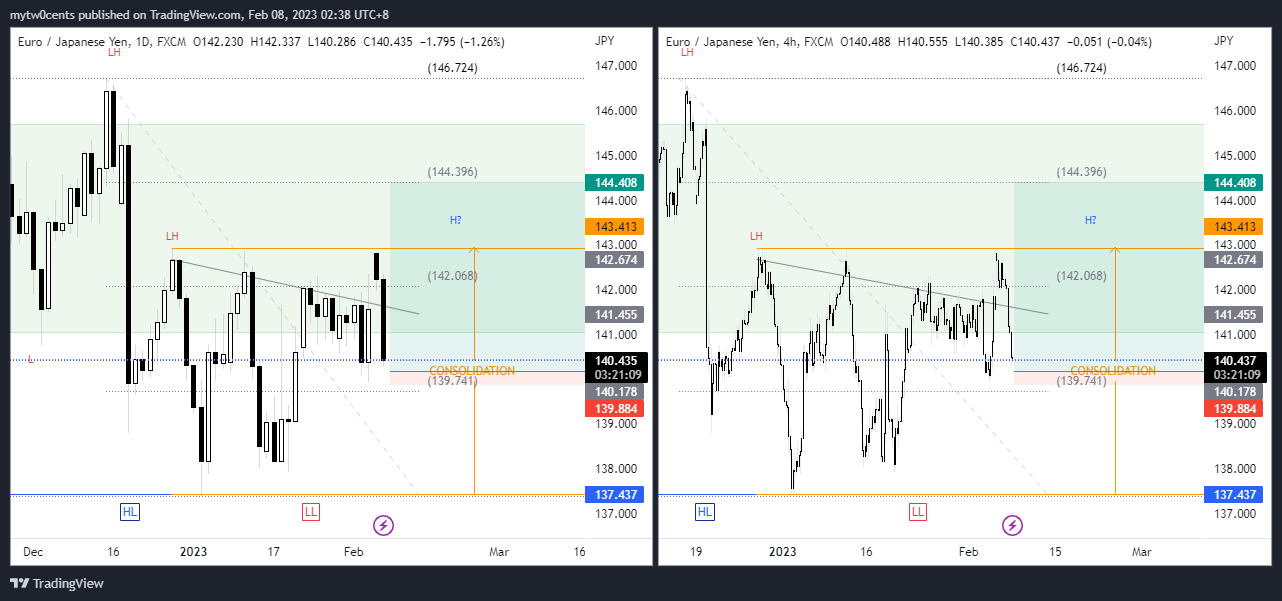Click the 142.674 gray price tag on the 1D chart
The image size is (1282, 601).
(616, 259)
